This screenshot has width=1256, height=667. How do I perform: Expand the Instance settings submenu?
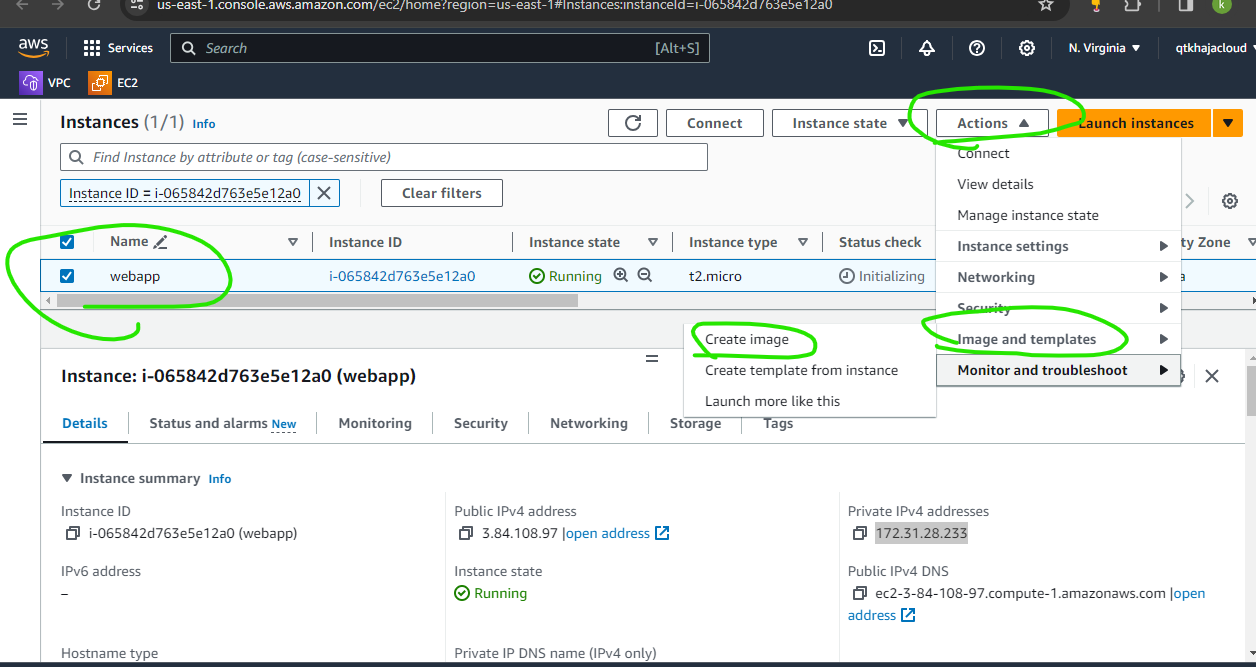[x=1058, y=246]
